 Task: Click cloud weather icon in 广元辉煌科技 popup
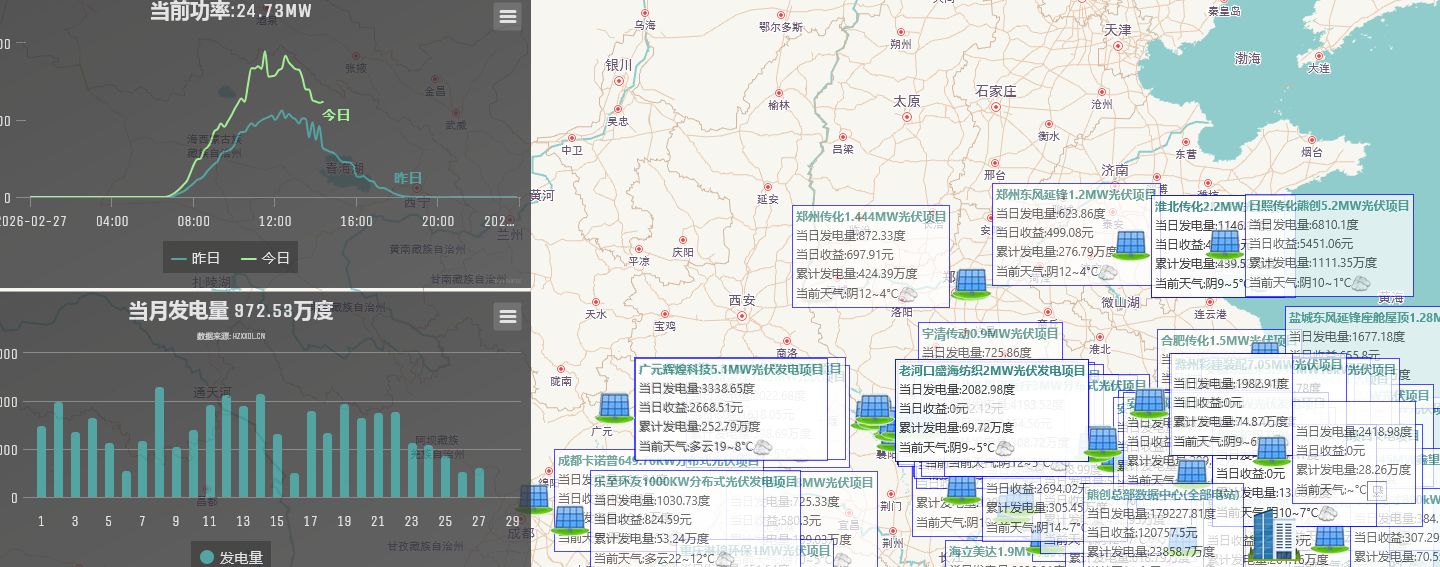pyautogui.click(x=763, y=447)
